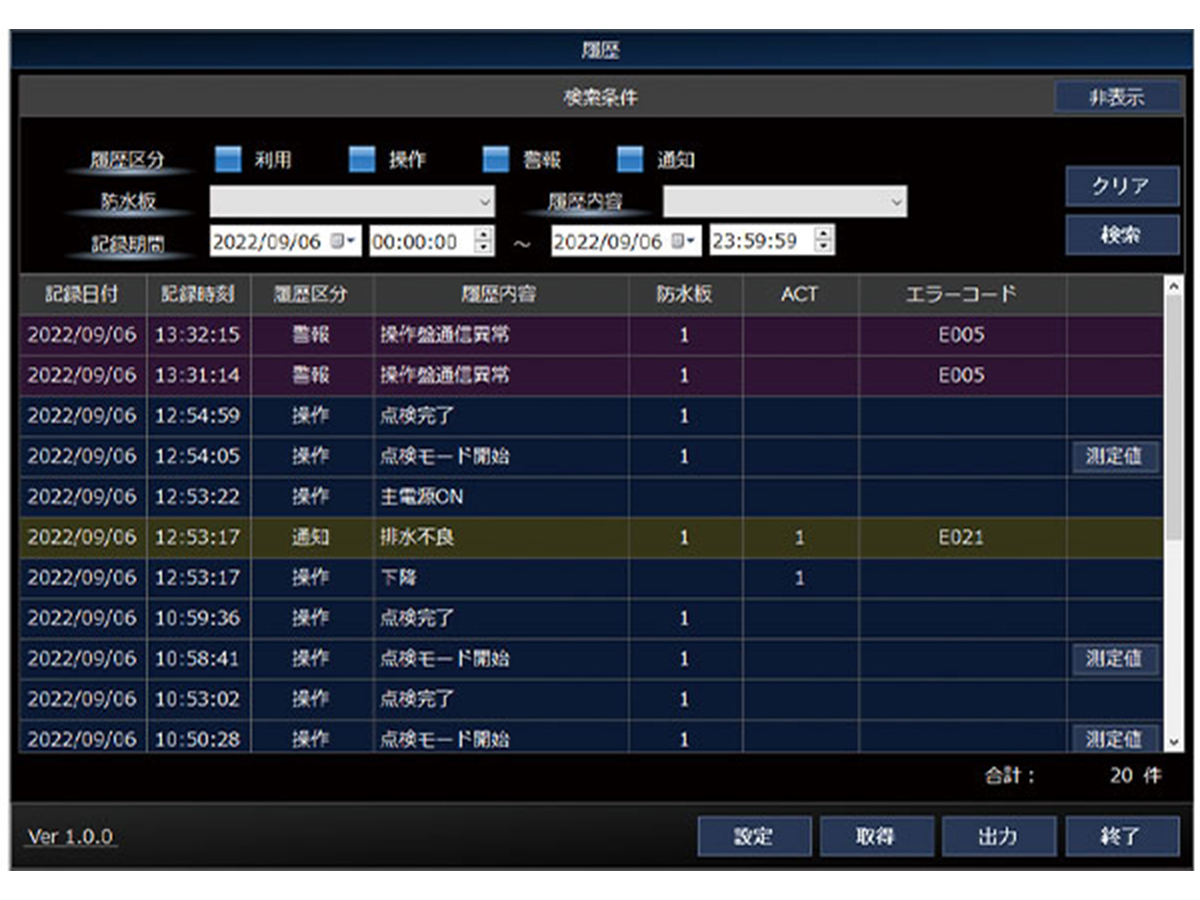Toggle the 利用 history type checkbox
Screen dimensions: 1200x900
click(229, 159)
